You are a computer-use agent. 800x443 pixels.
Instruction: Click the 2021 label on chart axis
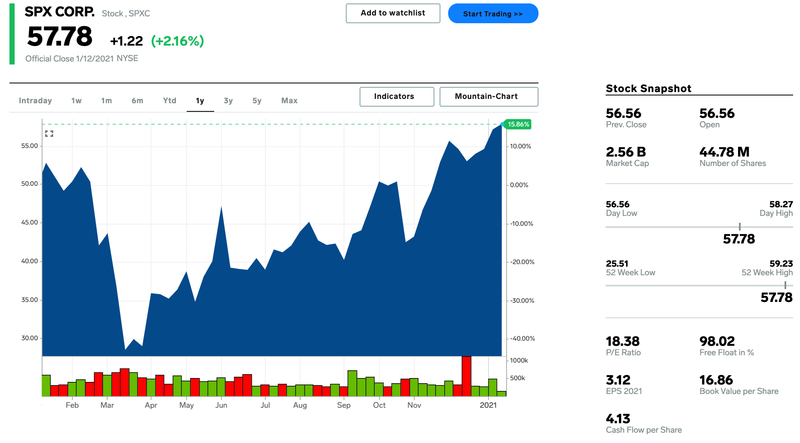pyautogui.click(x=488, y=405)
